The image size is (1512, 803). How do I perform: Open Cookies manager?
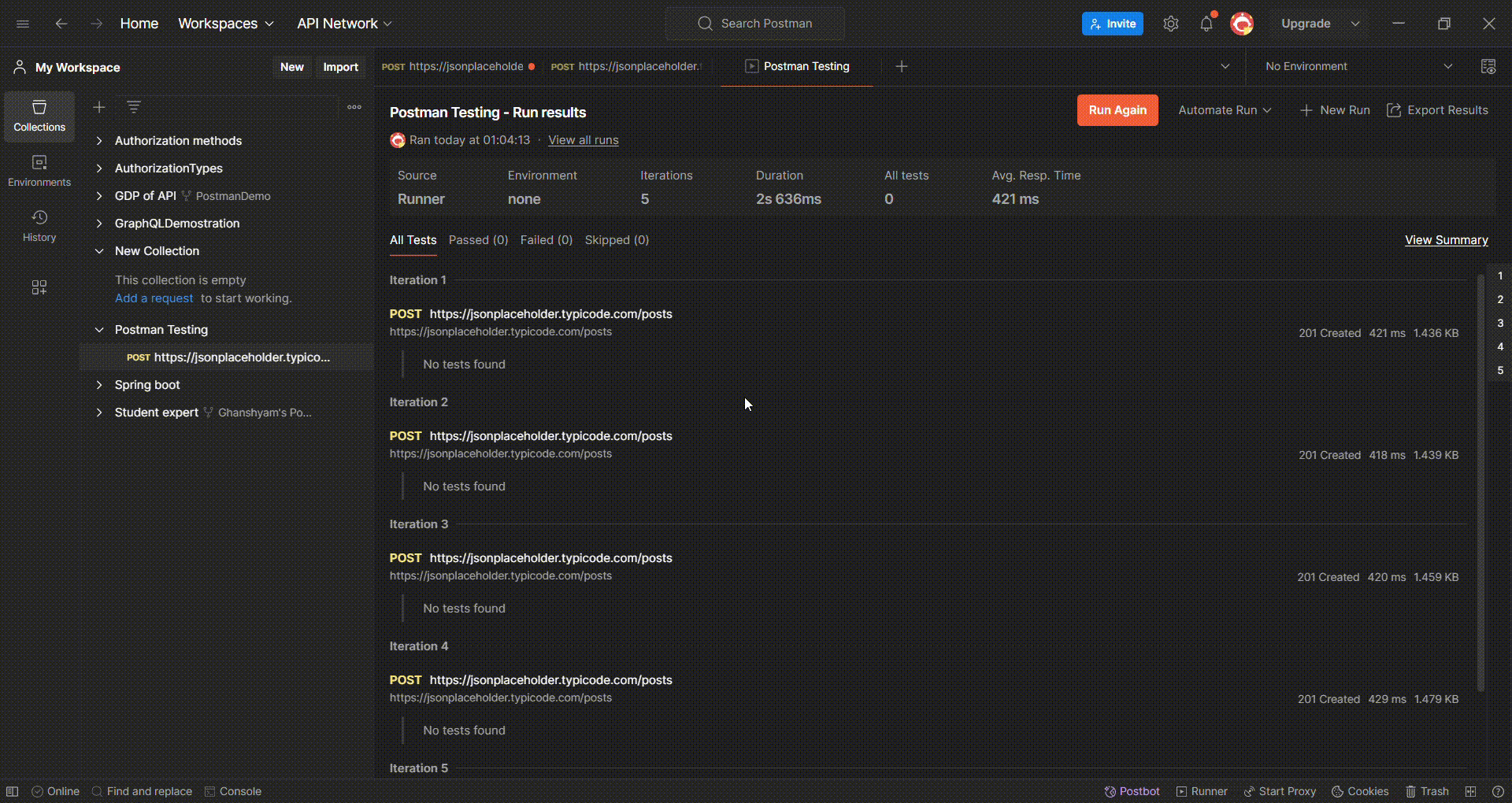(x=1360, y=791)
